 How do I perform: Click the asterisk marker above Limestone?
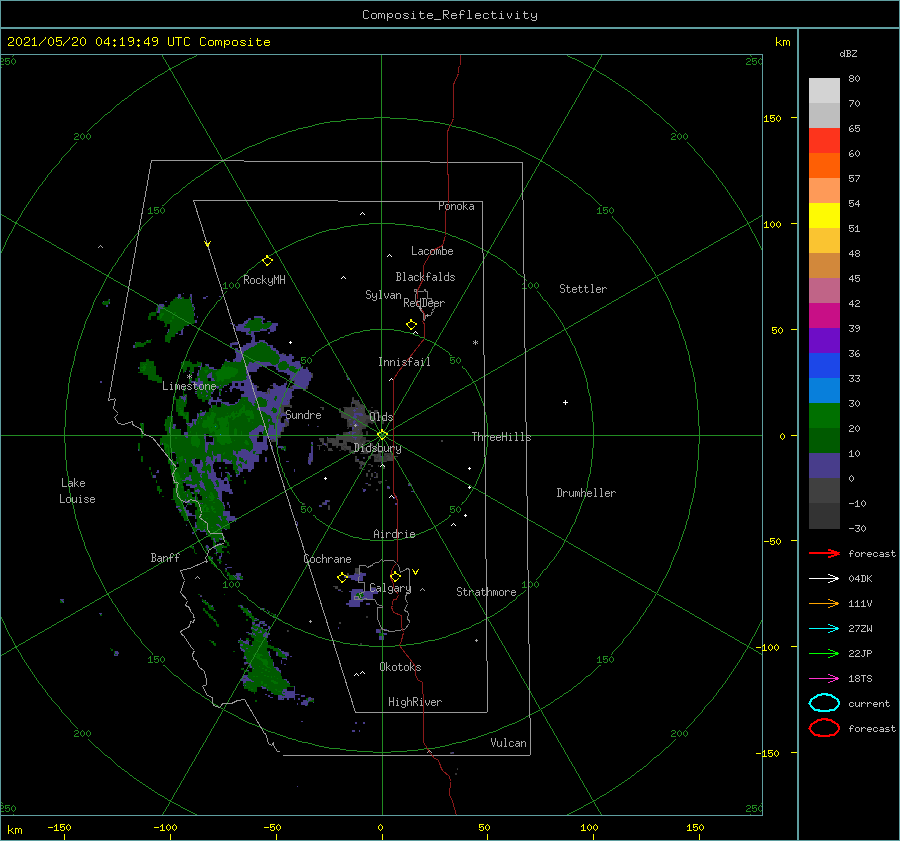pyautogui.click(x=189, y=377)
